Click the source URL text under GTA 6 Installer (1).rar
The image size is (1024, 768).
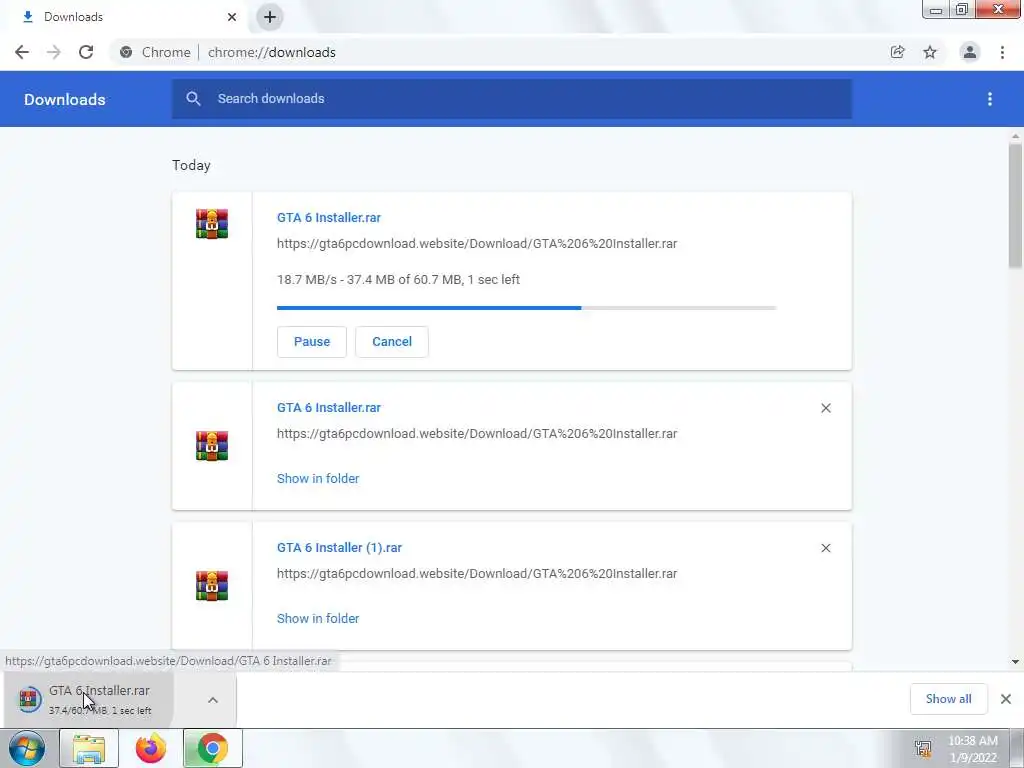[477, 573]
